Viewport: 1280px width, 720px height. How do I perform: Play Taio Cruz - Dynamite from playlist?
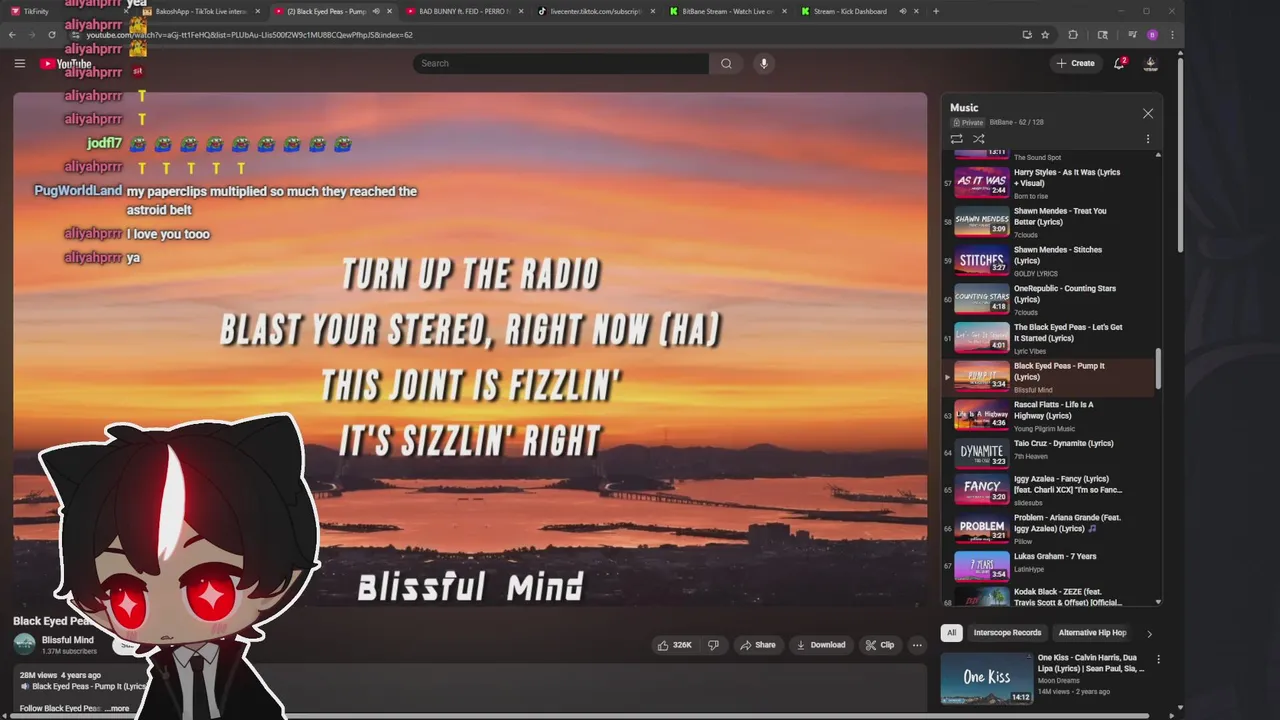click(1050, 455)
